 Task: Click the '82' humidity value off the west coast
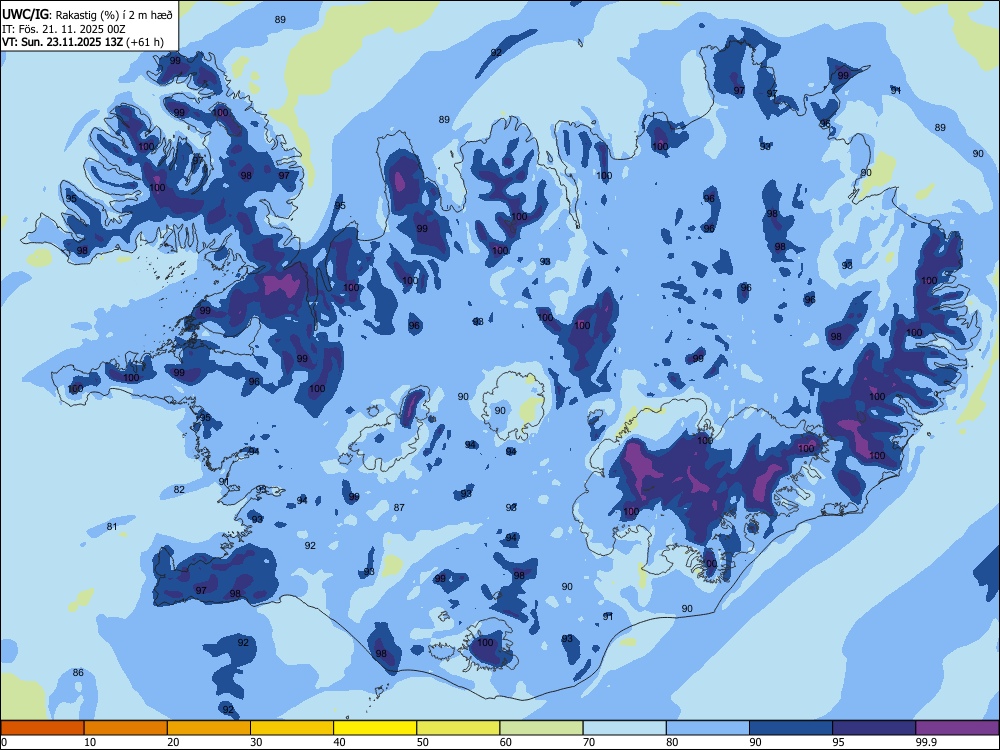pos(179,489)
